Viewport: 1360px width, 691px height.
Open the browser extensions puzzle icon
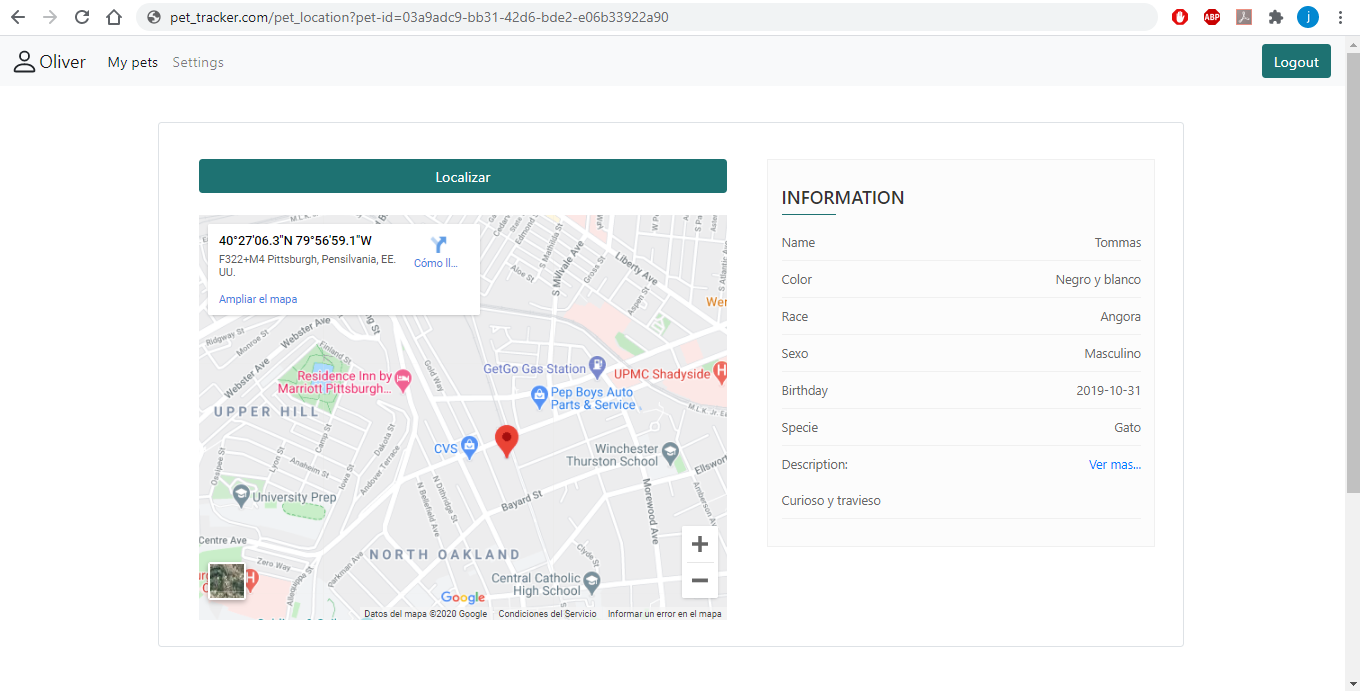(x=1275, y=17)
